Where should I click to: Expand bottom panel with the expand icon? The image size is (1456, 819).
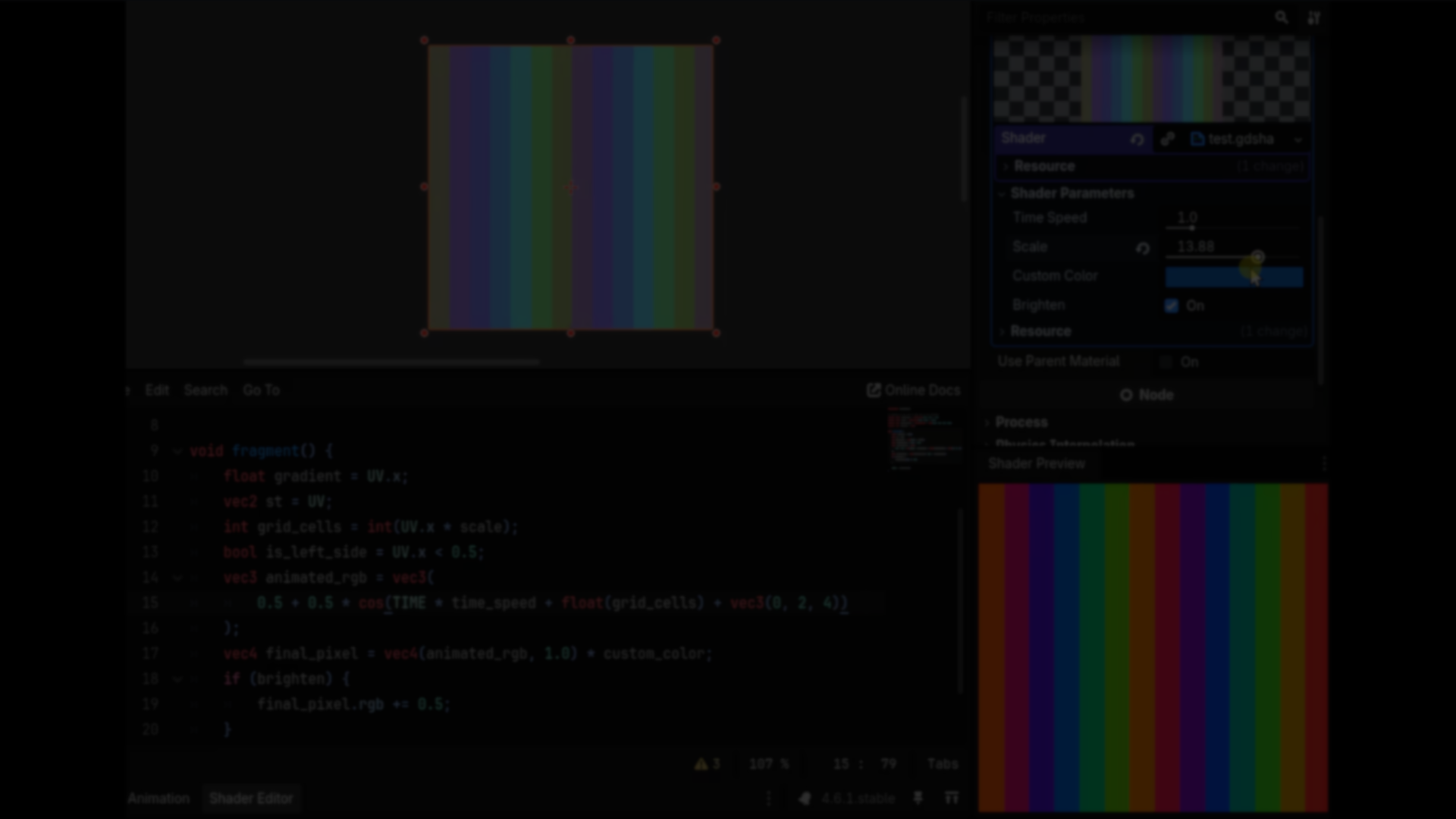click(x=951, y=798)
